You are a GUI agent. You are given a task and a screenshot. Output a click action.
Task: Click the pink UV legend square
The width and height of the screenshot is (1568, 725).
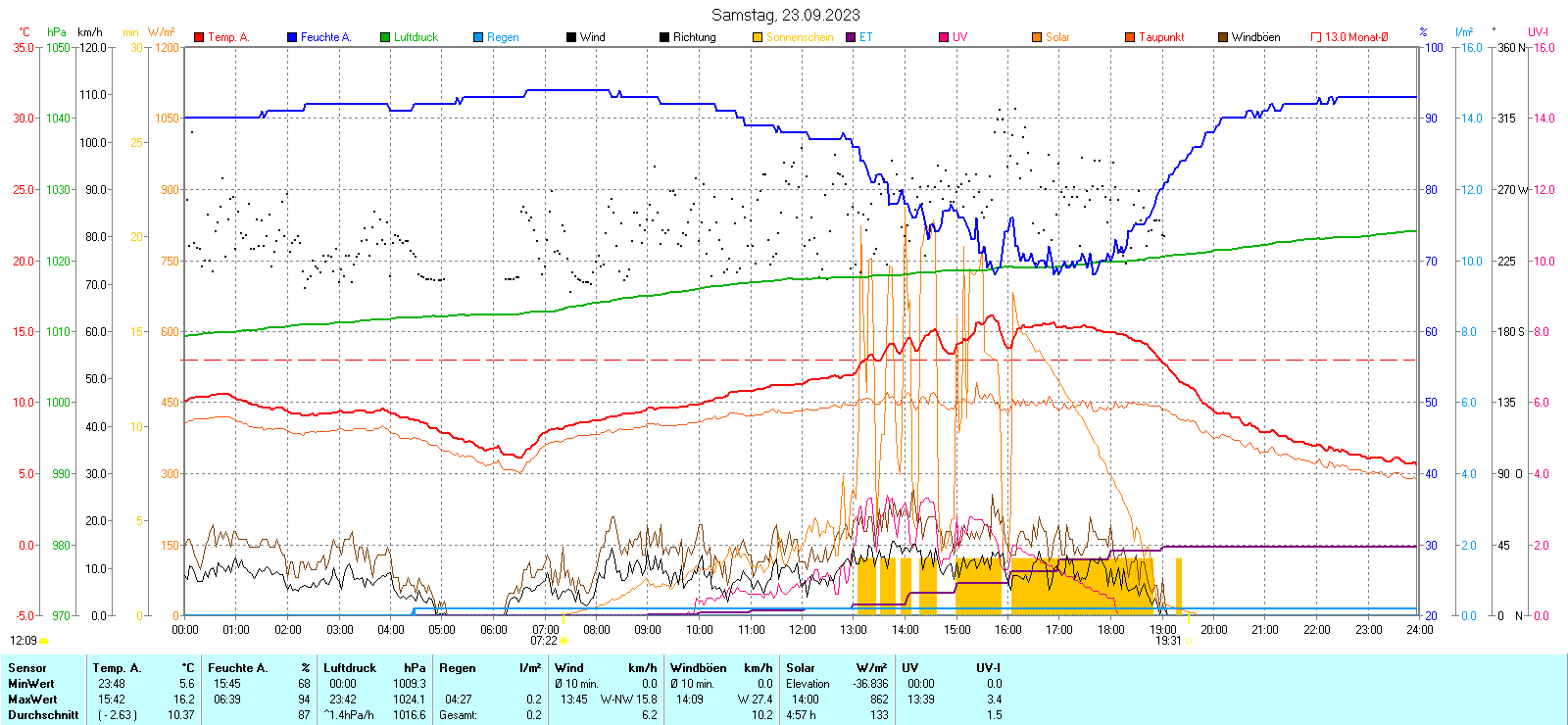(944, 37)
